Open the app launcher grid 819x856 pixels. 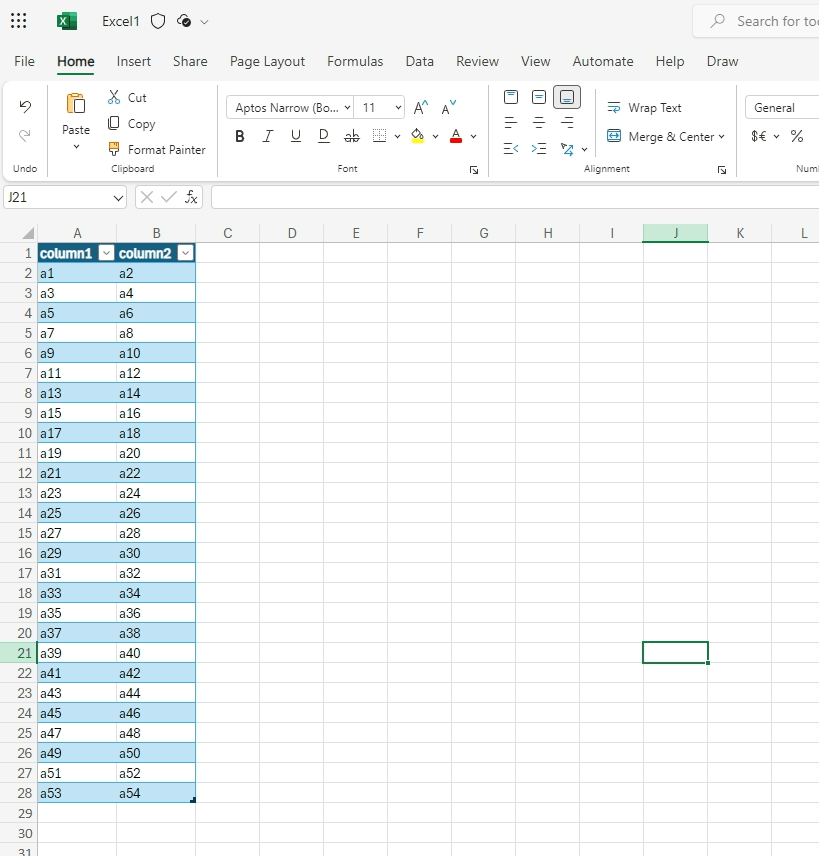tap(19, 21)
